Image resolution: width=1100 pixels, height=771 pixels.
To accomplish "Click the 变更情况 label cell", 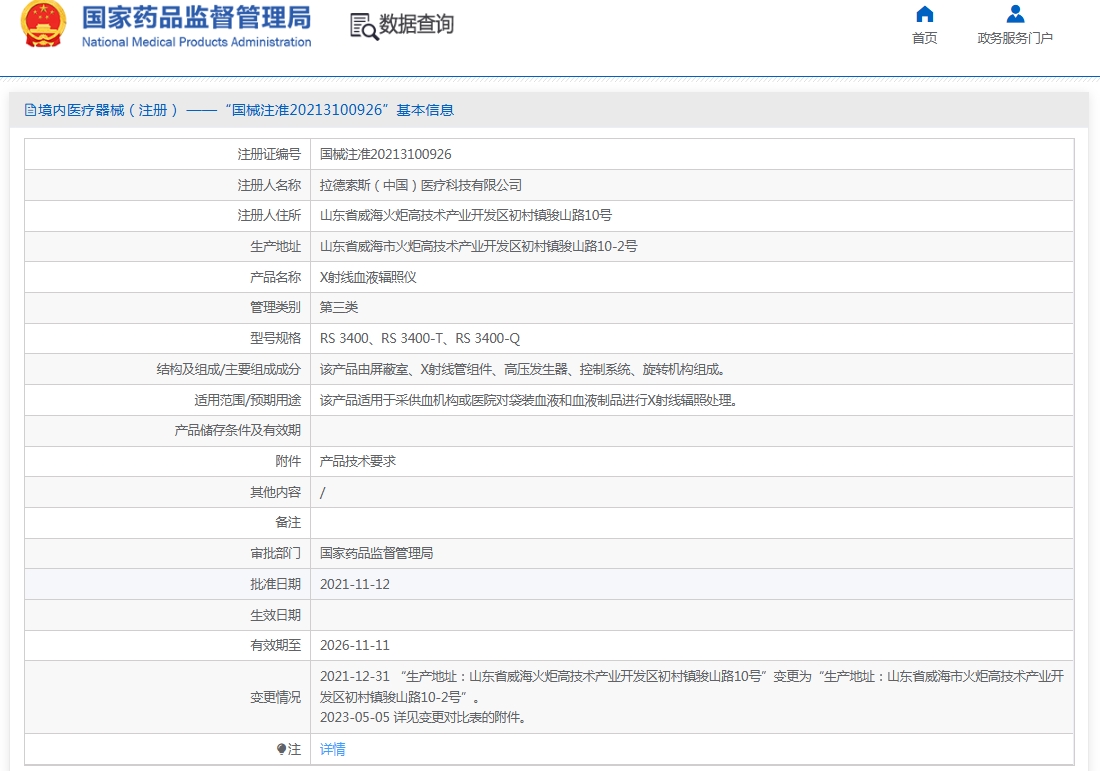I will click(168, 697).
